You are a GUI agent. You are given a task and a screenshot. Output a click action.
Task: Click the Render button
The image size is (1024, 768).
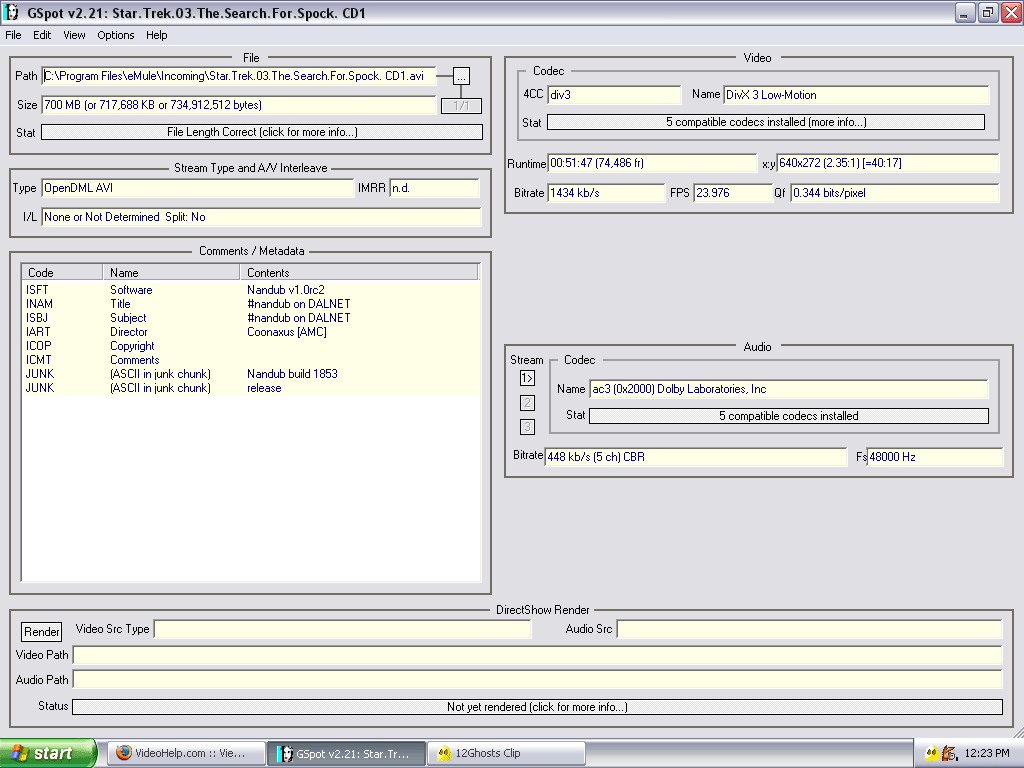coord(42,632)
